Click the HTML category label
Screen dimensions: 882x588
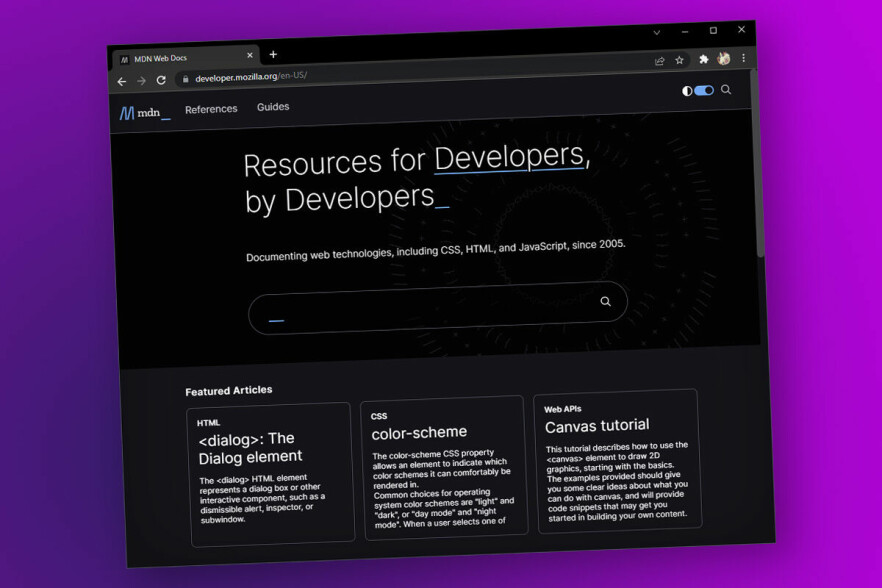pyautogui.click(x=208, y=423)
